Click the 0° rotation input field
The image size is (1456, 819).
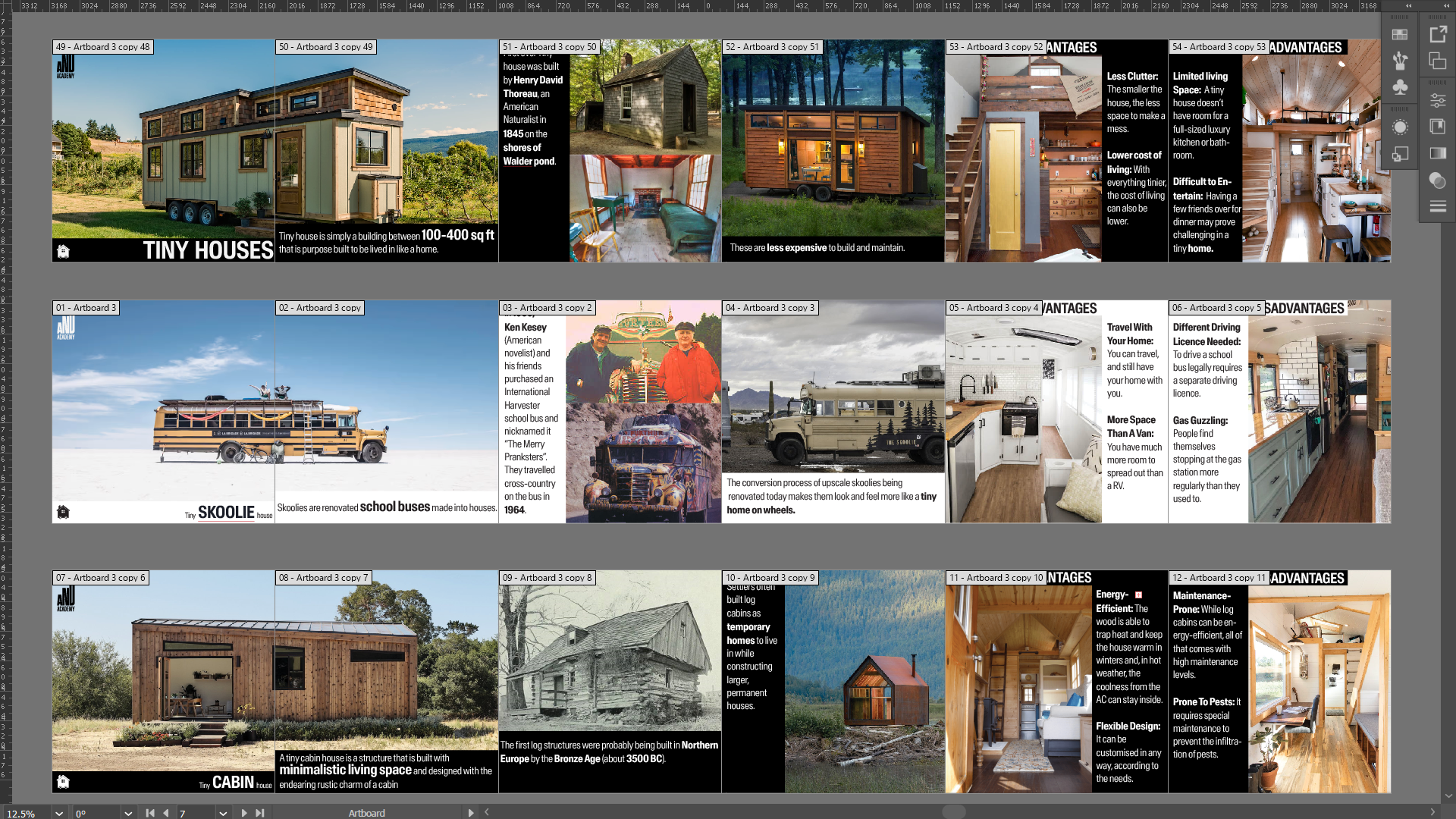[97, 813]
